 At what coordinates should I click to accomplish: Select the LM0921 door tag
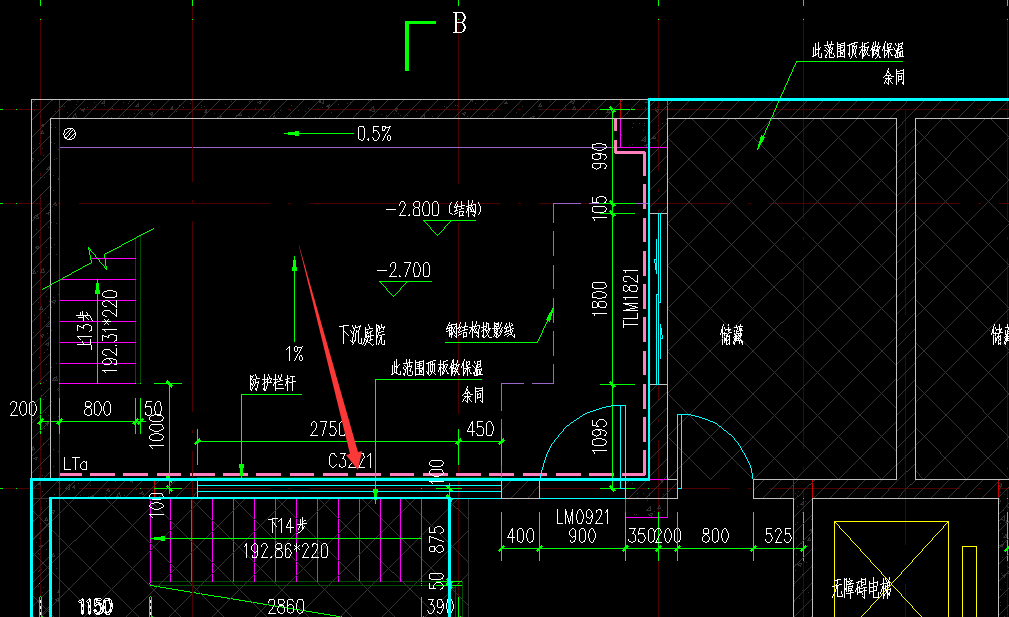[582, 517]
